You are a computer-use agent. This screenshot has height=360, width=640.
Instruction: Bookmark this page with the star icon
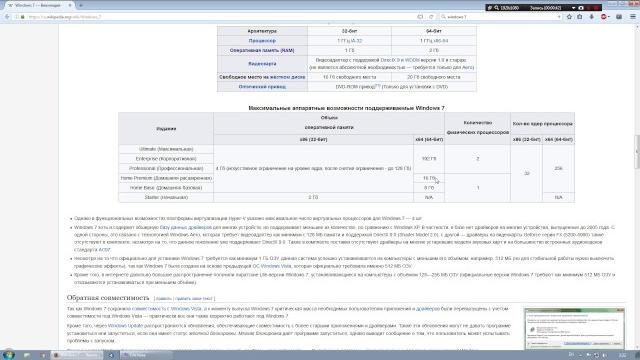pos(569,17)
